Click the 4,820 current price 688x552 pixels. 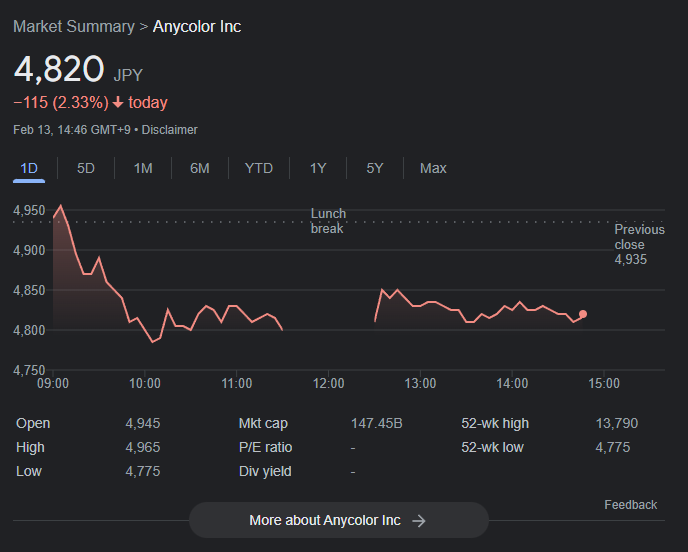59,69
